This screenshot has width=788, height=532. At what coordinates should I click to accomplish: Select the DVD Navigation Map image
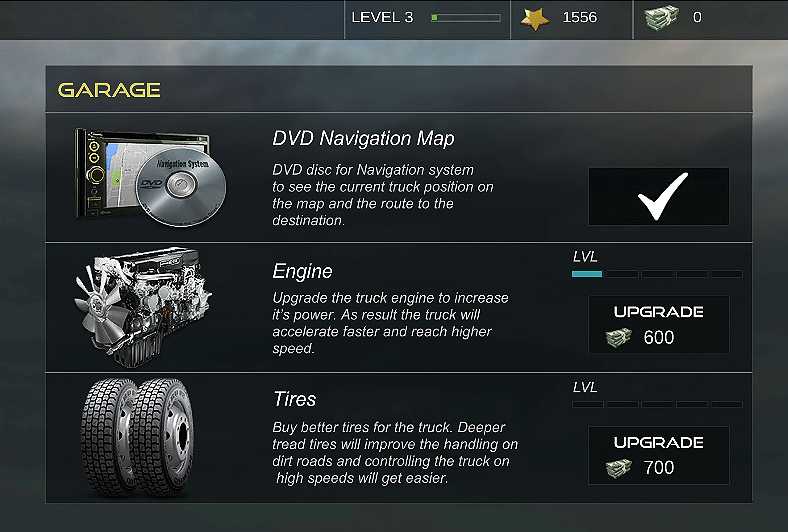click(151, 177)
